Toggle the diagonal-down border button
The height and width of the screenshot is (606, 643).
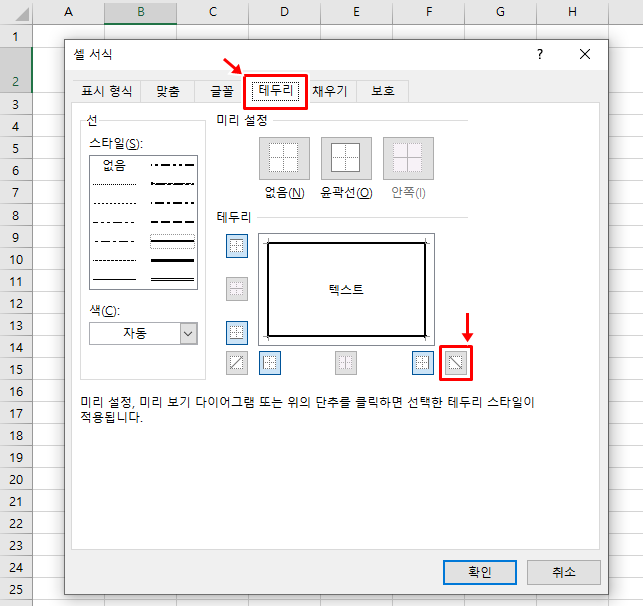point(456,363)
